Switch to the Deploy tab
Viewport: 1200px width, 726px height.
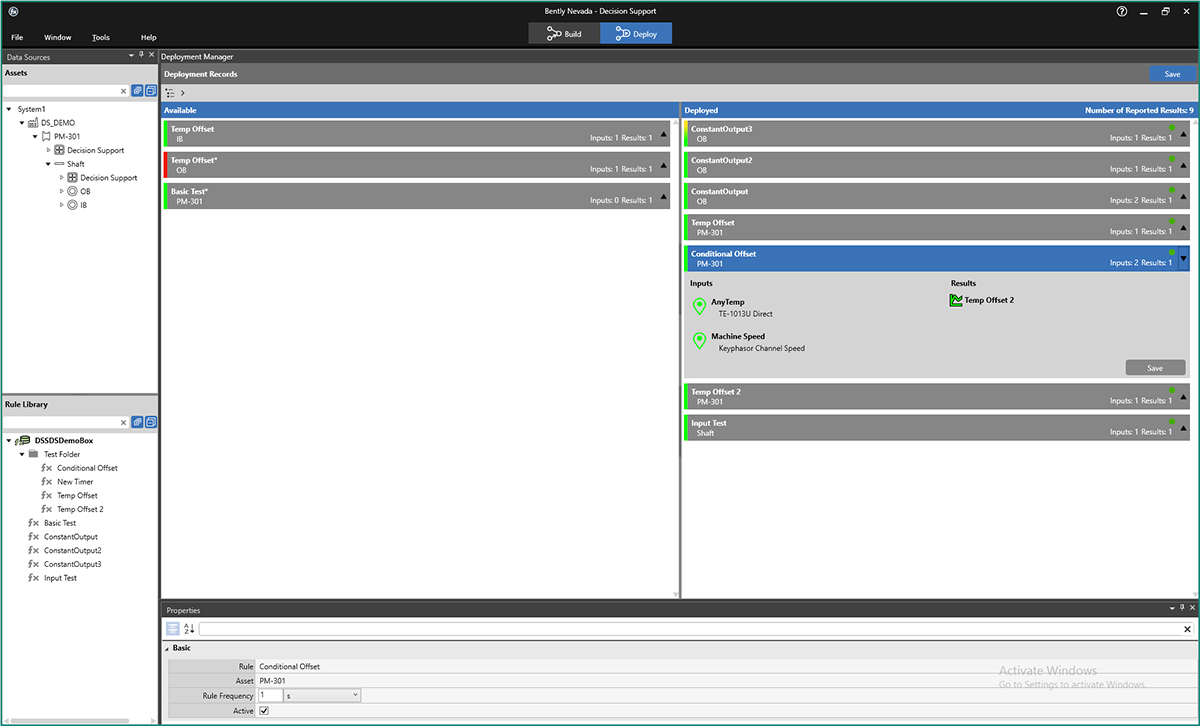coord(636,34)
